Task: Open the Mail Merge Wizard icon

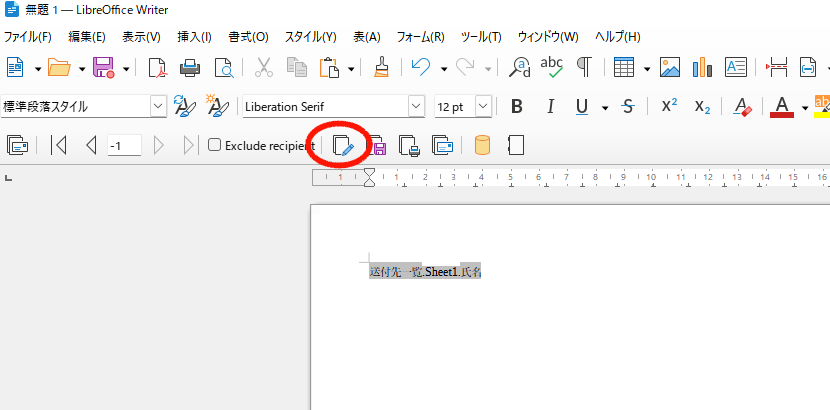Action: tap(17, 146)
